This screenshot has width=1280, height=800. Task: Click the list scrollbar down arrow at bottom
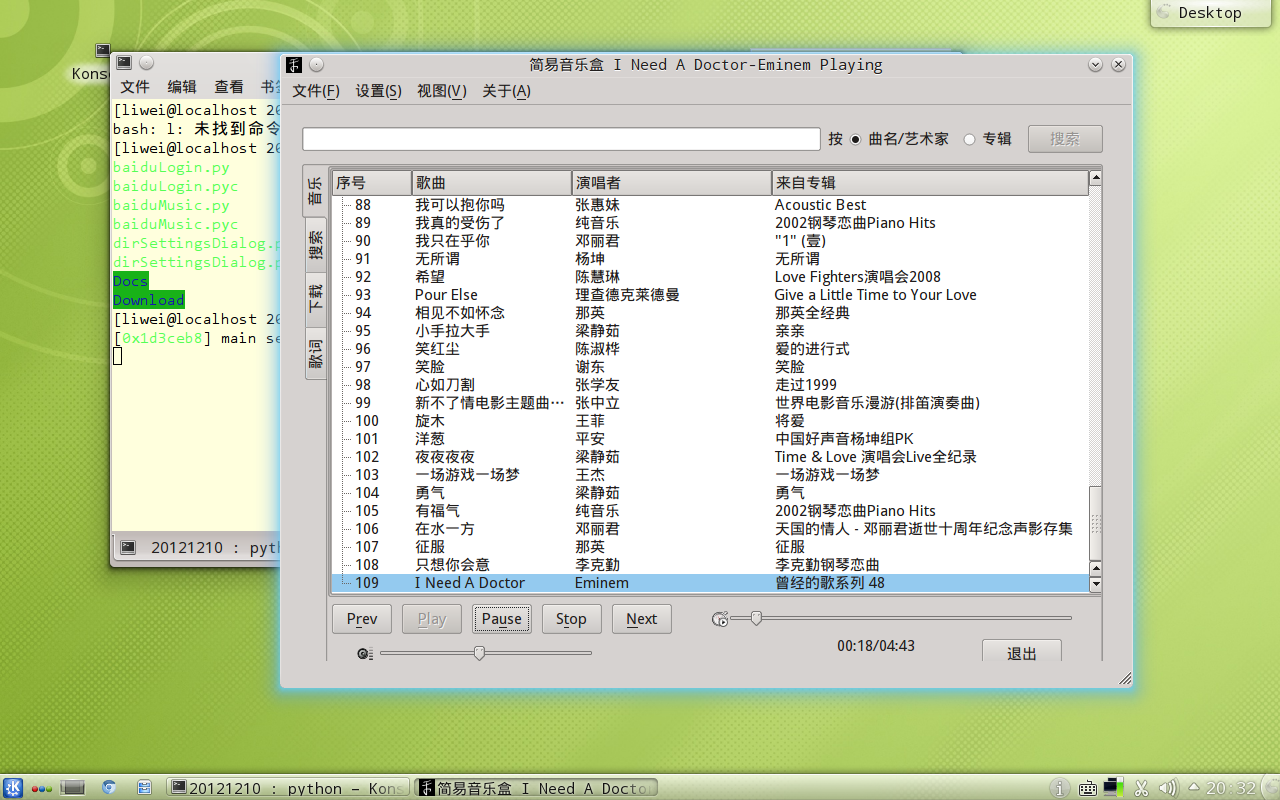click(x=1095, y=584)
